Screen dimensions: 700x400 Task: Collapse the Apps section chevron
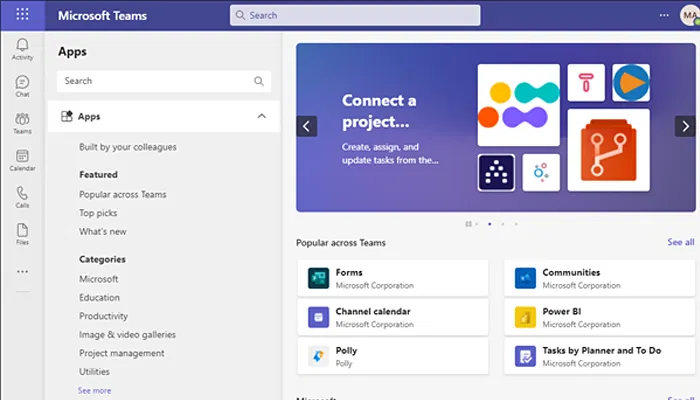tap(262, 116)
